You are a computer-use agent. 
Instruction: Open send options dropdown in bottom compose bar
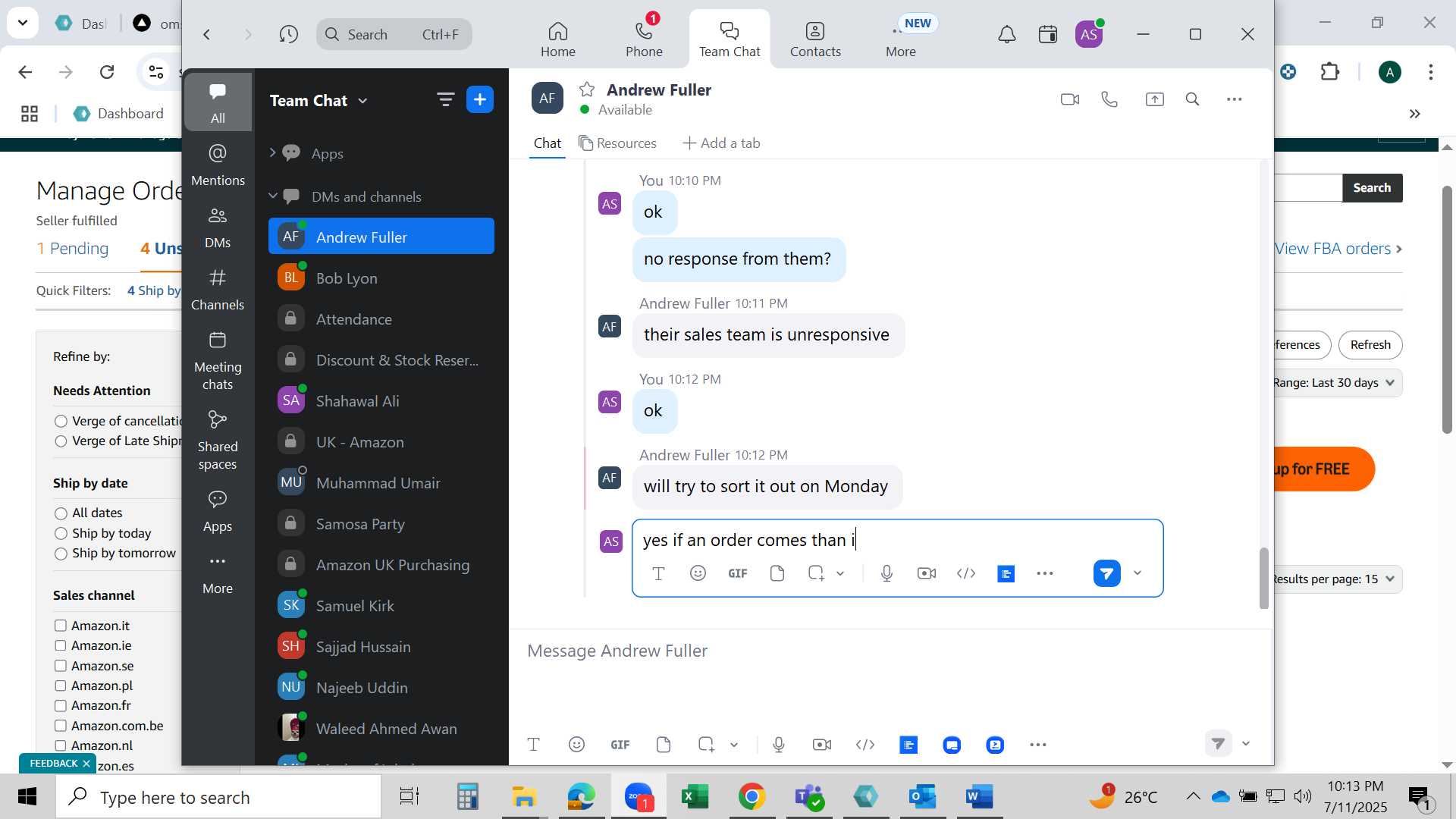click(1245, 744)
